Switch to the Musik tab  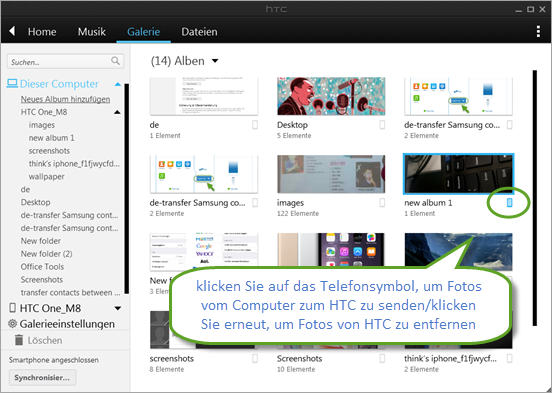pos(92,32)
